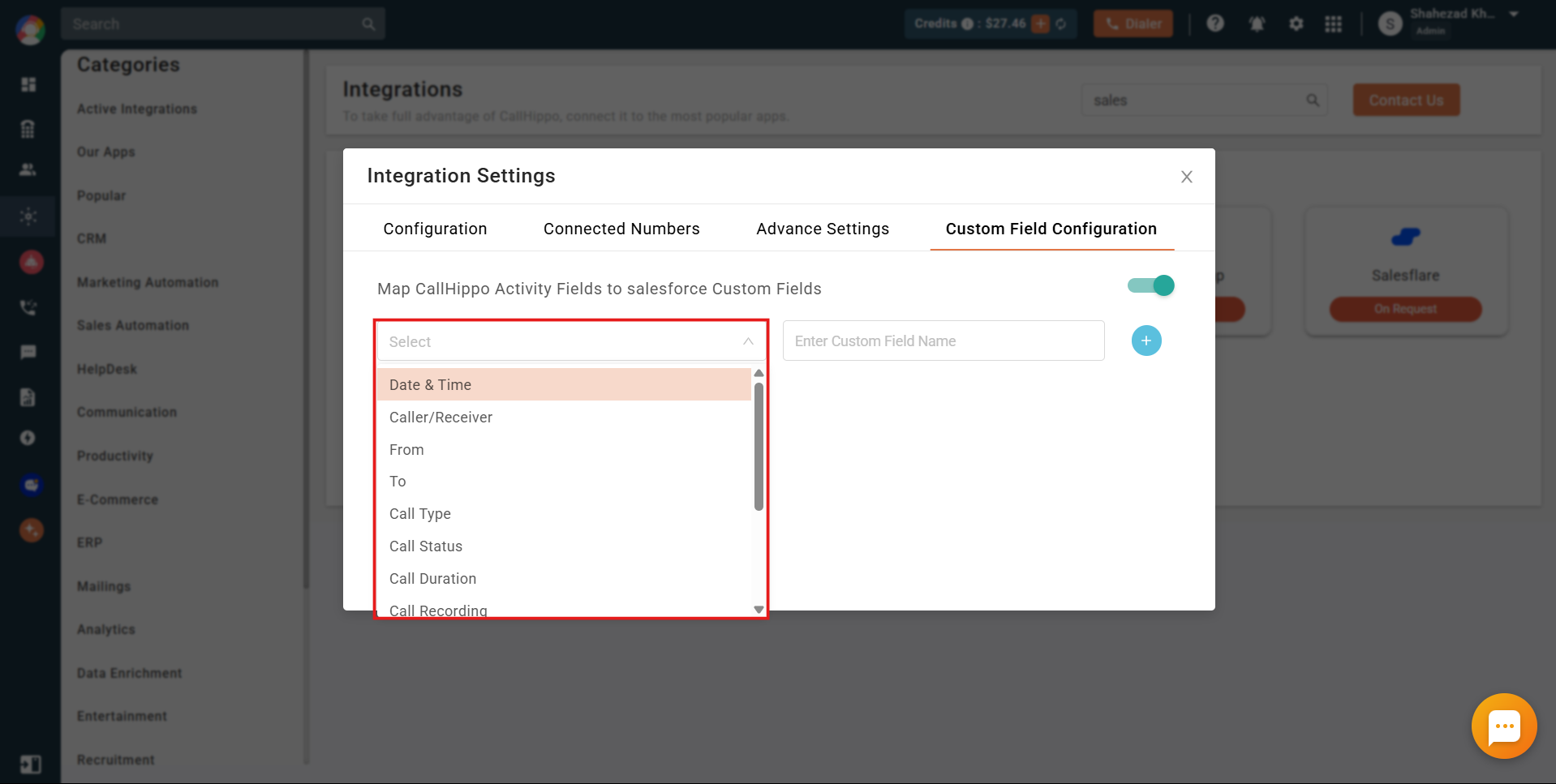Select the Analytics category
Screen dimensions: 1556x784
[x=106, y=629]
